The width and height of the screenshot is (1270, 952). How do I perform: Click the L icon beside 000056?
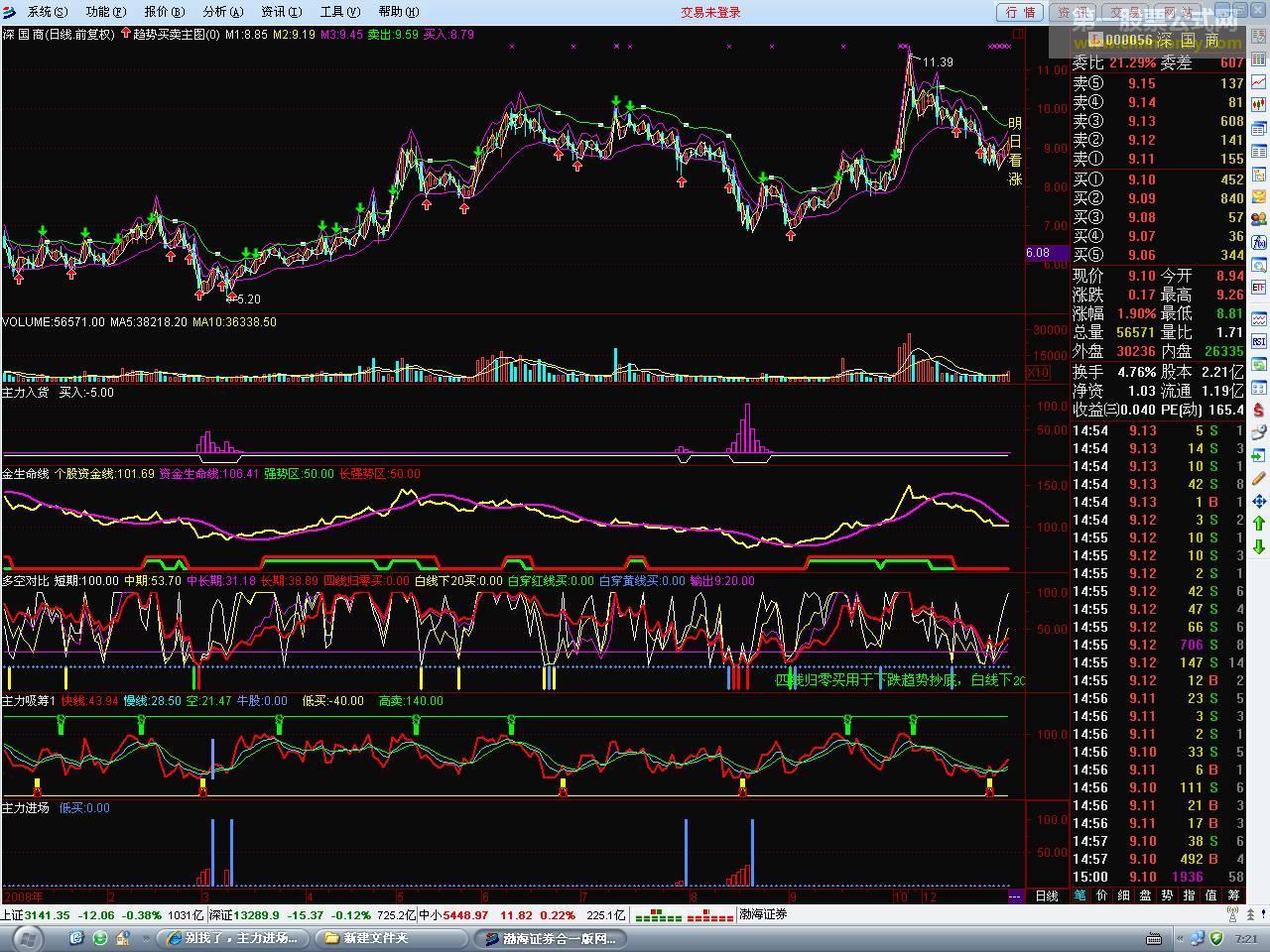click(x=1095, y=41)
